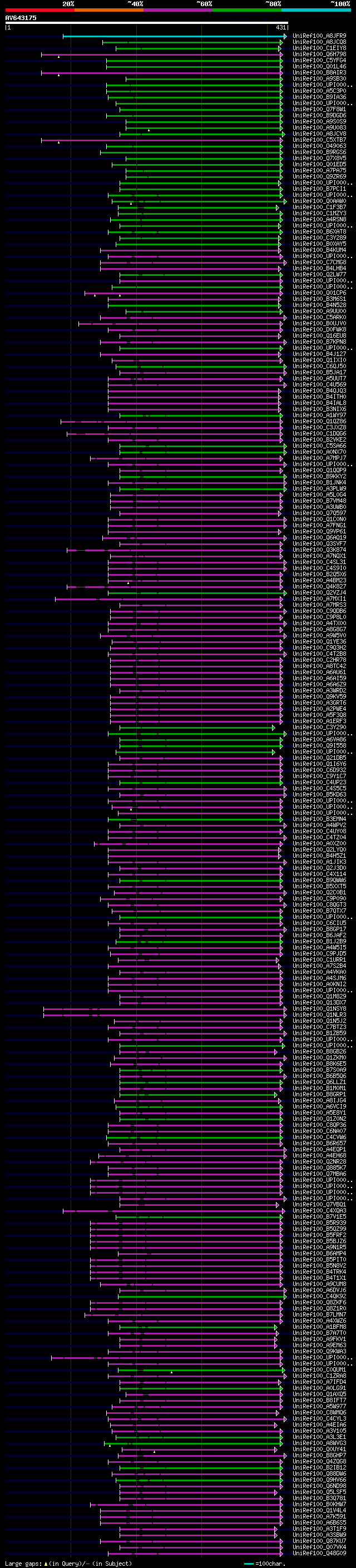Select the UniRef100_B5KD63 label
This screenshot has width=356, height=1568.
click(x=319, y=795)
